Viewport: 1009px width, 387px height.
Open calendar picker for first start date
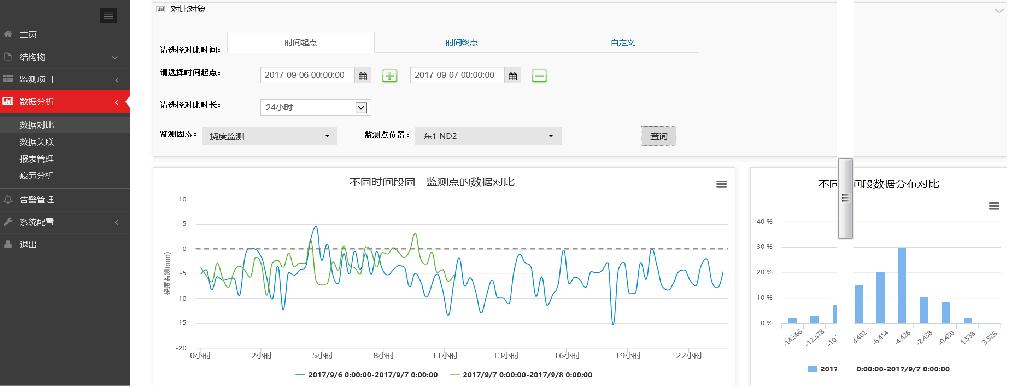pyautogui.click(x=363, y=75)
